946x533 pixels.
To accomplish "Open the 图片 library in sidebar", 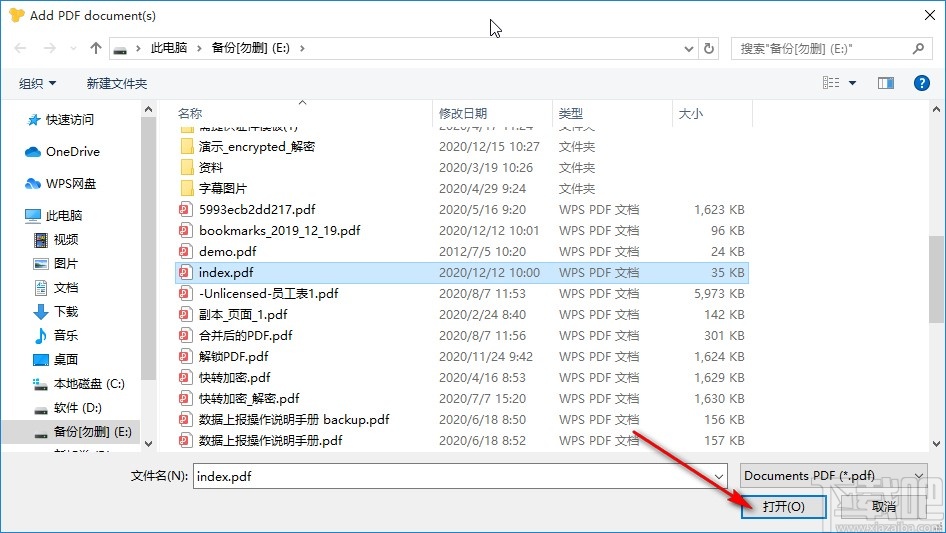I will coord(56,264).
